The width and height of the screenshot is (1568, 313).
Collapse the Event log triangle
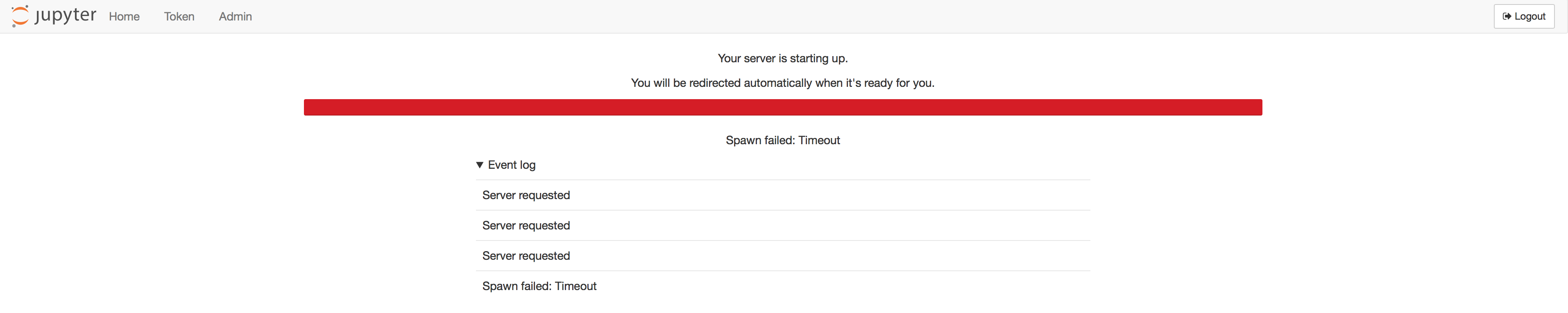[480, 165]
